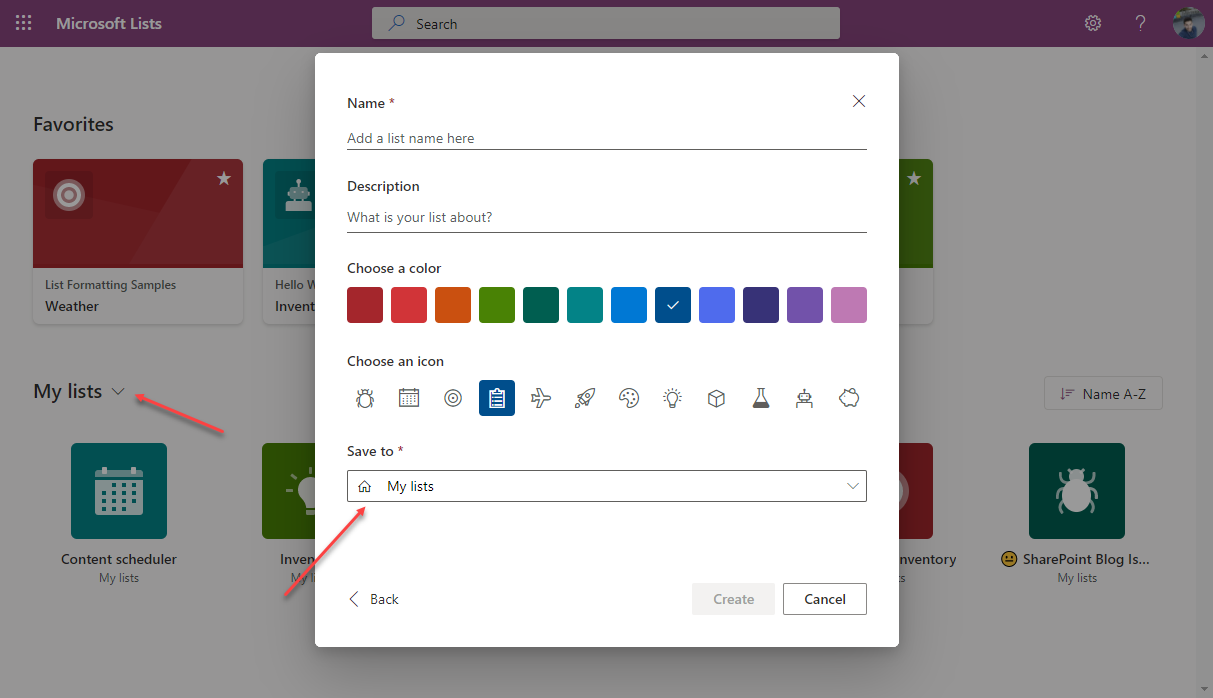Select the orange color swatch
This screenshot has height=698, width=1213.
click(453, 305)
